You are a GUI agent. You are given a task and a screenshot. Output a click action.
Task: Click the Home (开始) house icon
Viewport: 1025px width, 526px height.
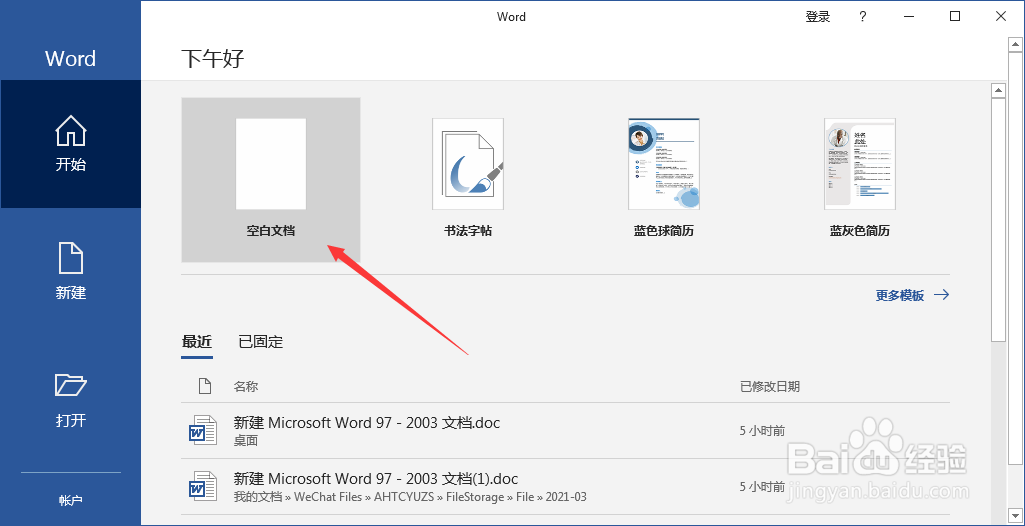pos(71,131)
